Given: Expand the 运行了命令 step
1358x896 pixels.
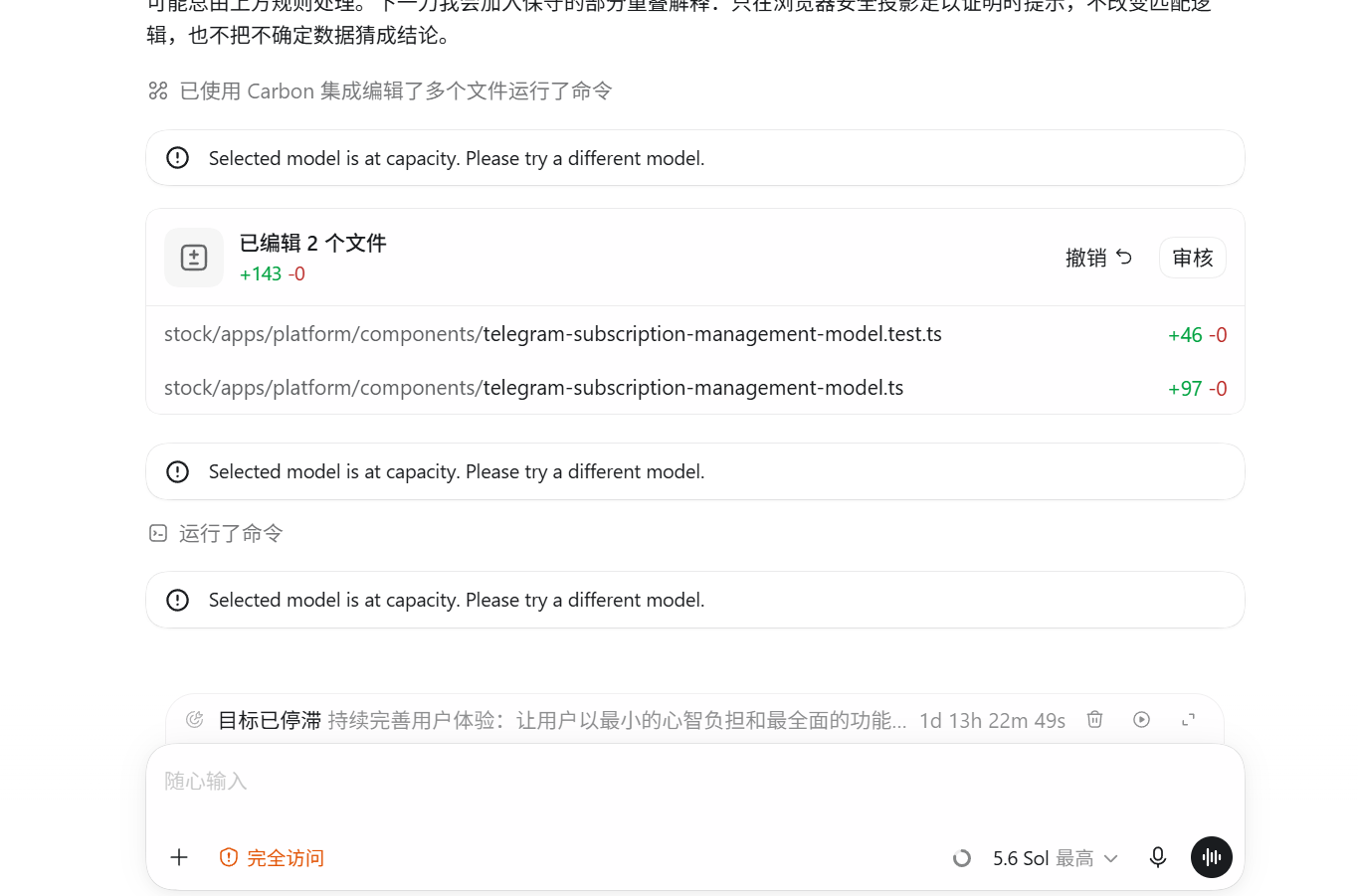Looking at the screenshot, I should [x=231, y=533].
